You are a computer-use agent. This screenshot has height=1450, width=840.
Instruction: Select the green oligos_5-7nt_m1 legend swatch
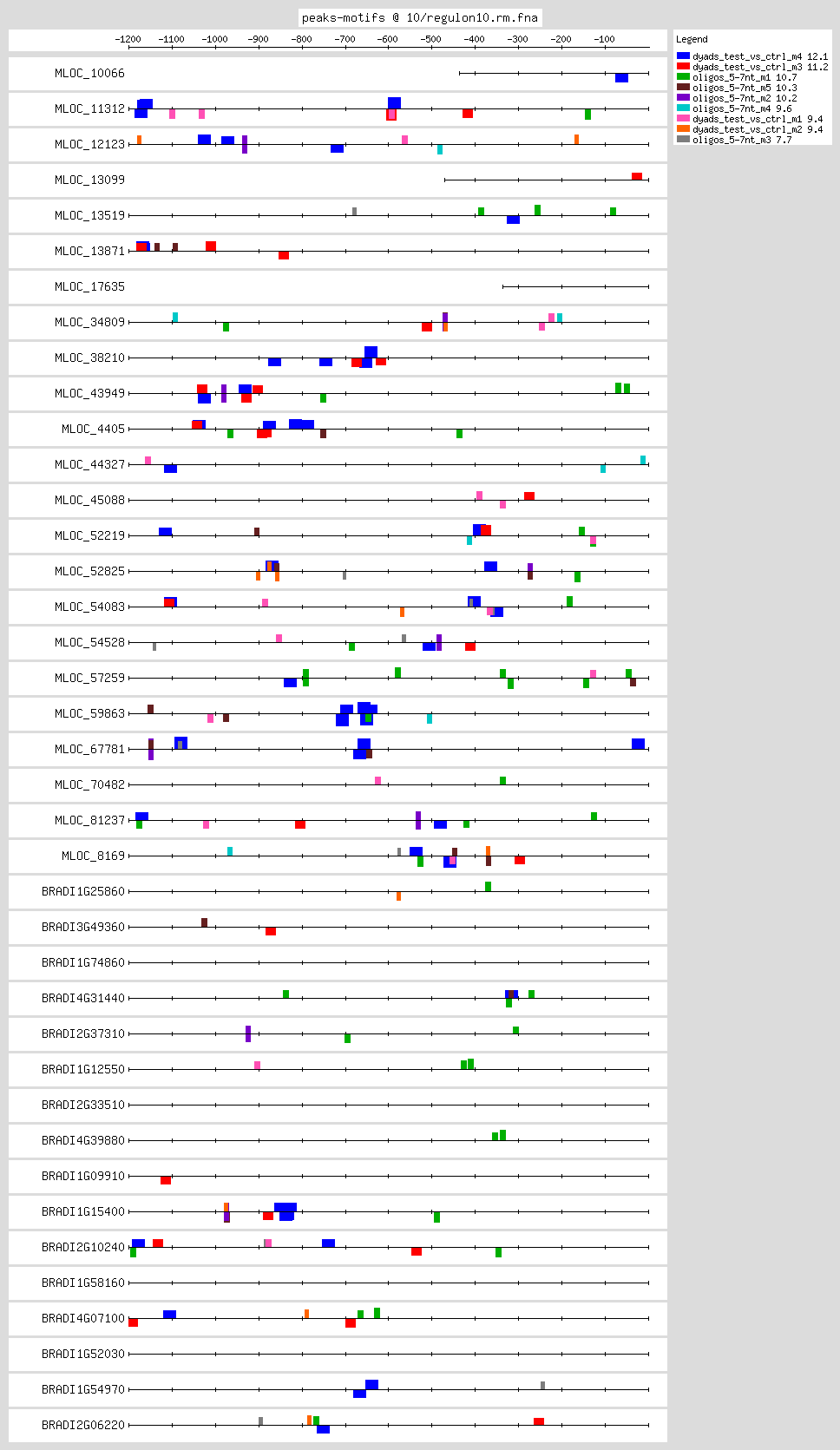click(683, 77)
